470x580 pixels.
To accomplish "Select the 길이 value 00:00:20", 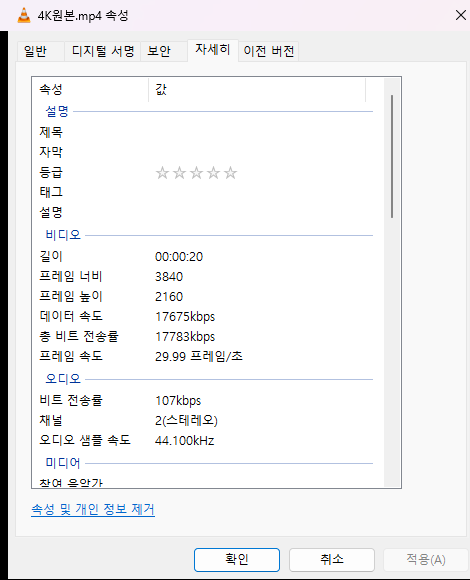I will point(179,257).
